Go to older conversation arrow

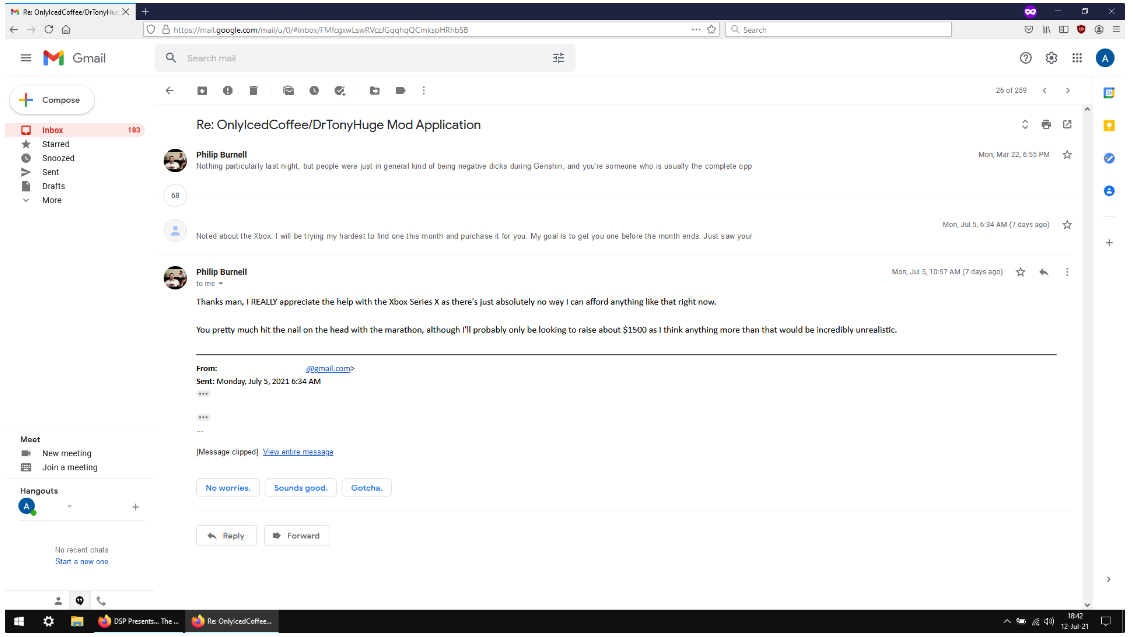tap(1068, 90)
